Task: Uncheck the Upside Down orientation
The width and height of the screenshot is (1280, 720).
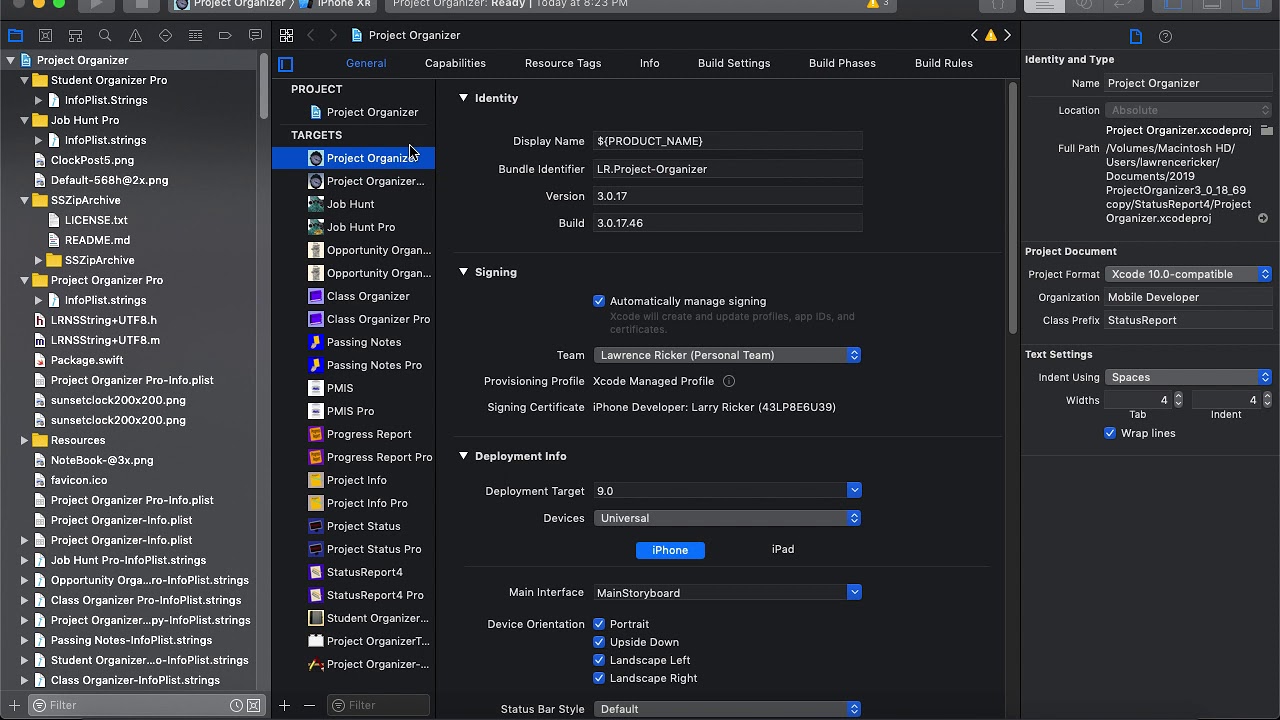Action: coord(599,642)
